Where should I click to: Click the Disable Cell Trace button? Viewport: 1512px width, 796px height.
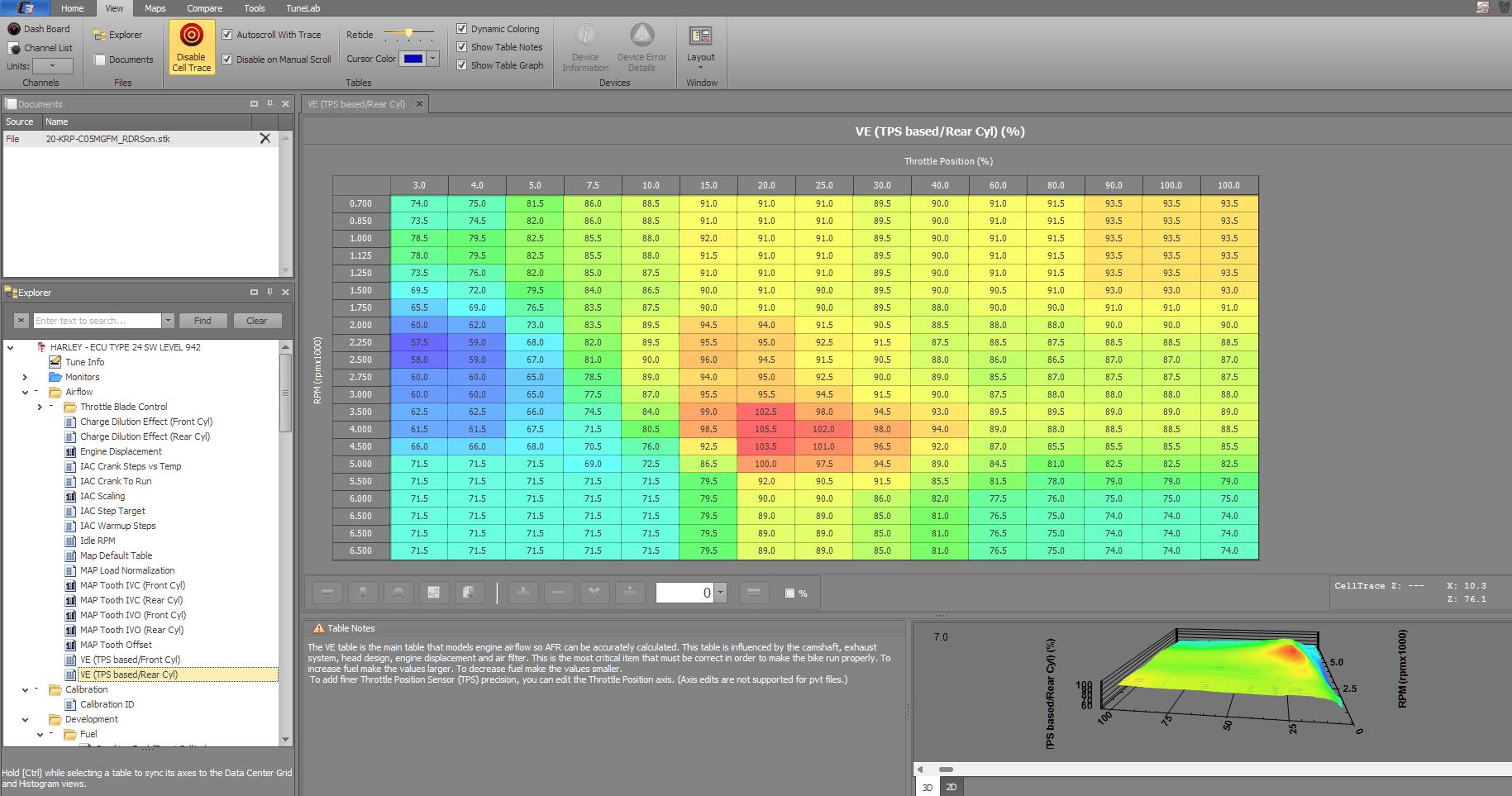point(191,47)
